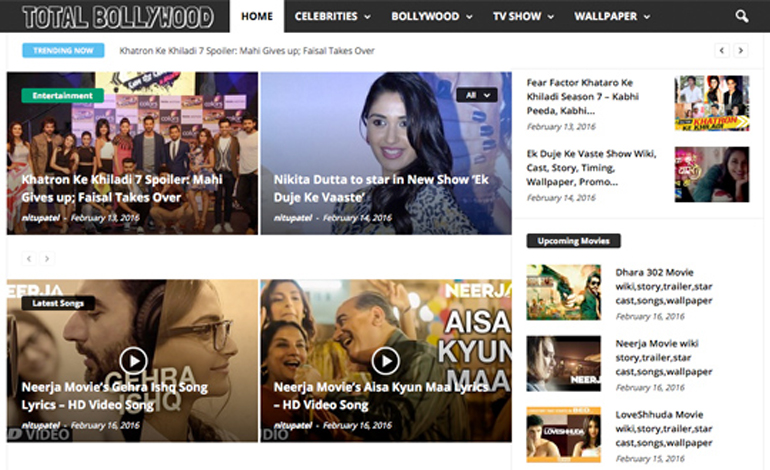
Task: Open Fear Factor Khataro Ke Khiladi link
Action: [x=582, y=96]
